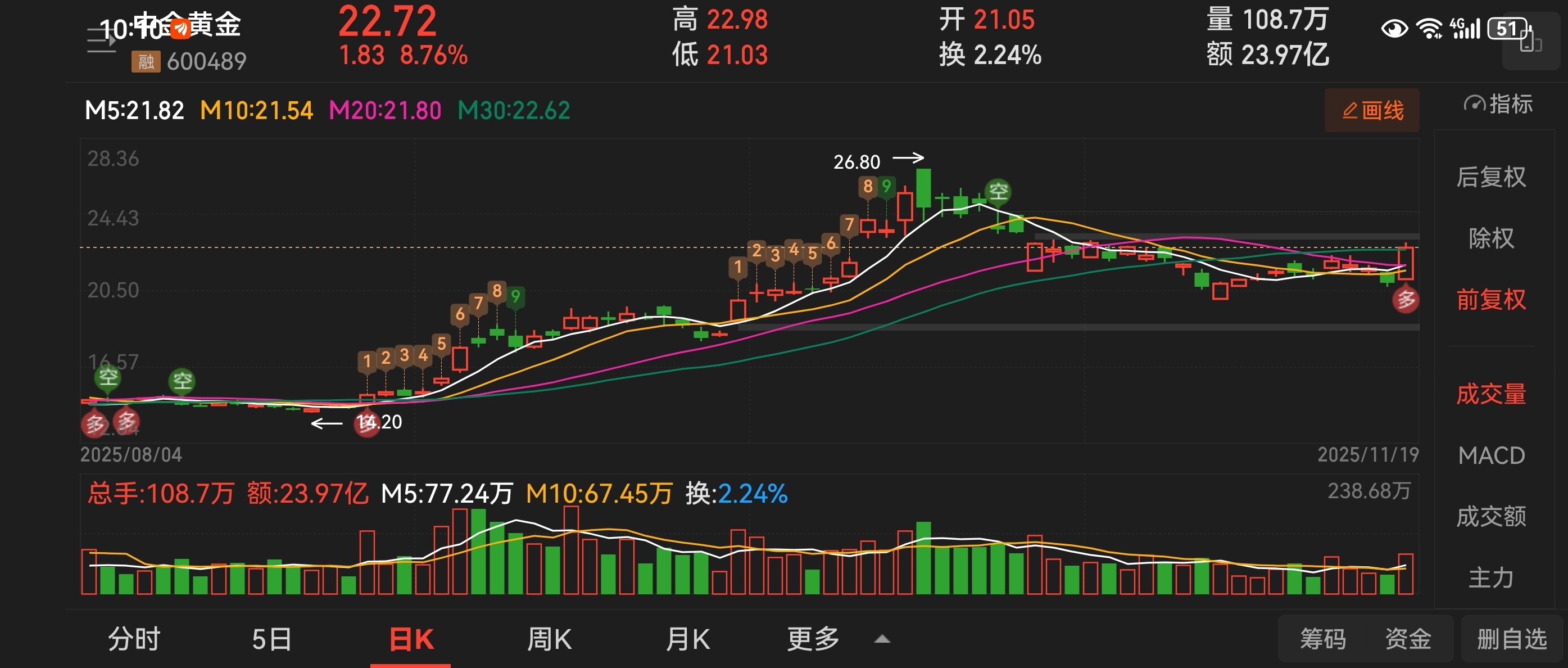Click the green 空 marker near the 26.80 peak
This screenshot has width=1568, height=668.
coord(998,191)
